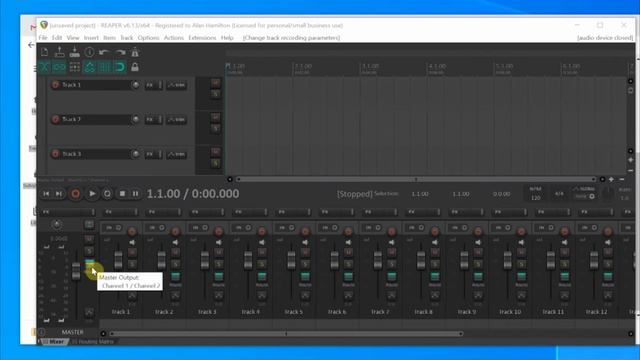Image resolution: width=640 pixels, height=360 pixels.
Task: Arm mixer Track 4 for recording
Action: click(x=262, y=231)
